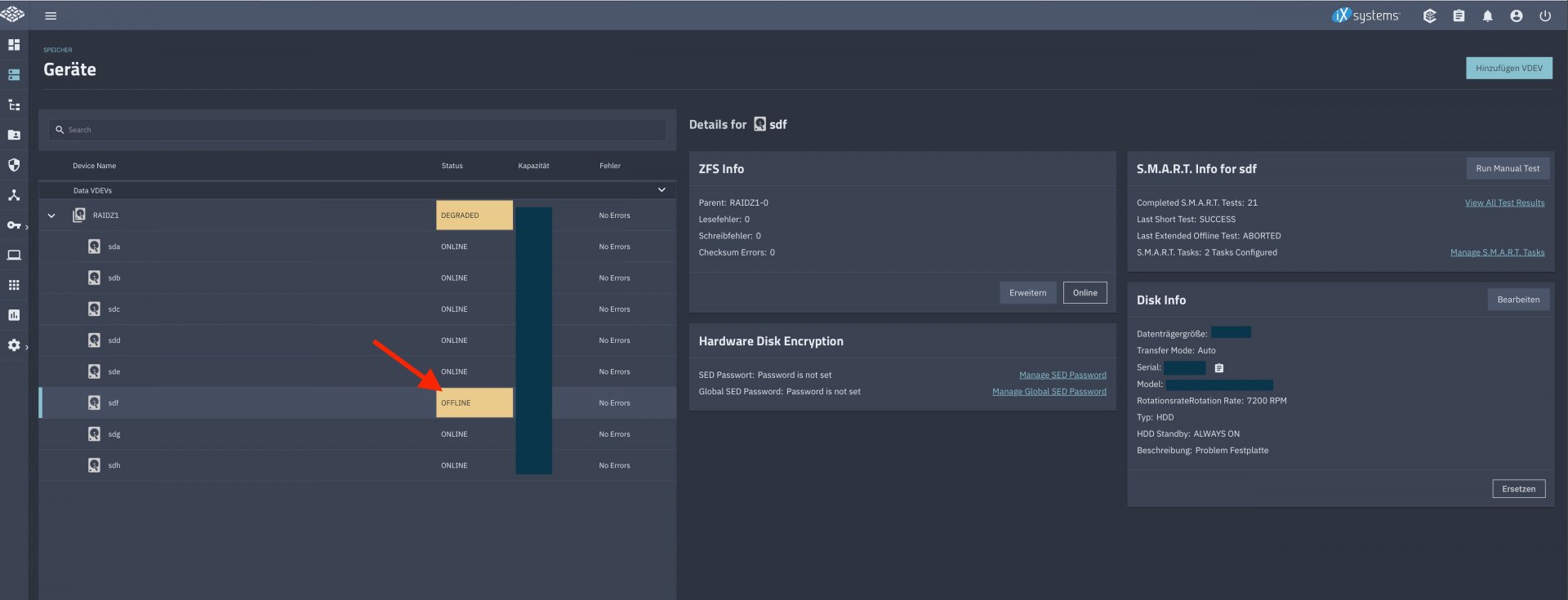Open alerts bell icon

(x=1487, y=16)
